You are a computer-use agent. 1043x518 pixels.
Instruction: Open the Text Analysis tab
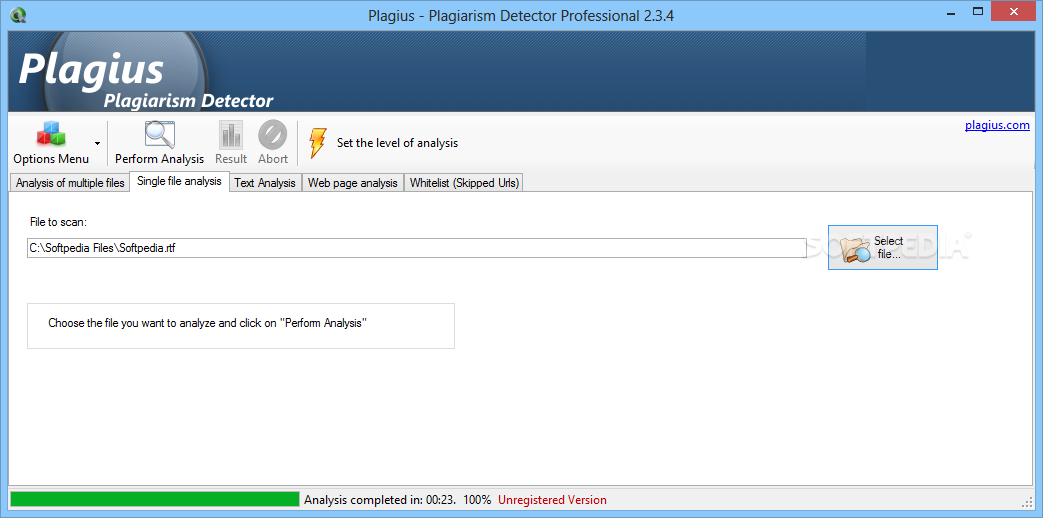point(265,183)
